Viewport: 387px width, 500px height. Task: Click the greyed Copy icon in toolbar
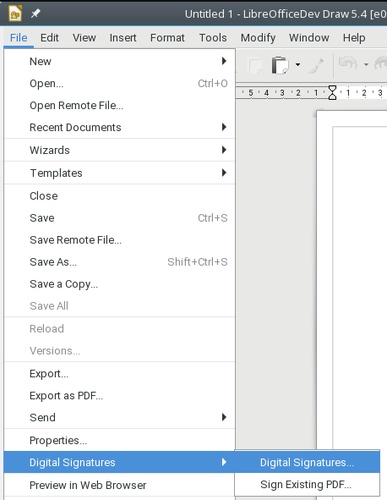pos(256,65)
